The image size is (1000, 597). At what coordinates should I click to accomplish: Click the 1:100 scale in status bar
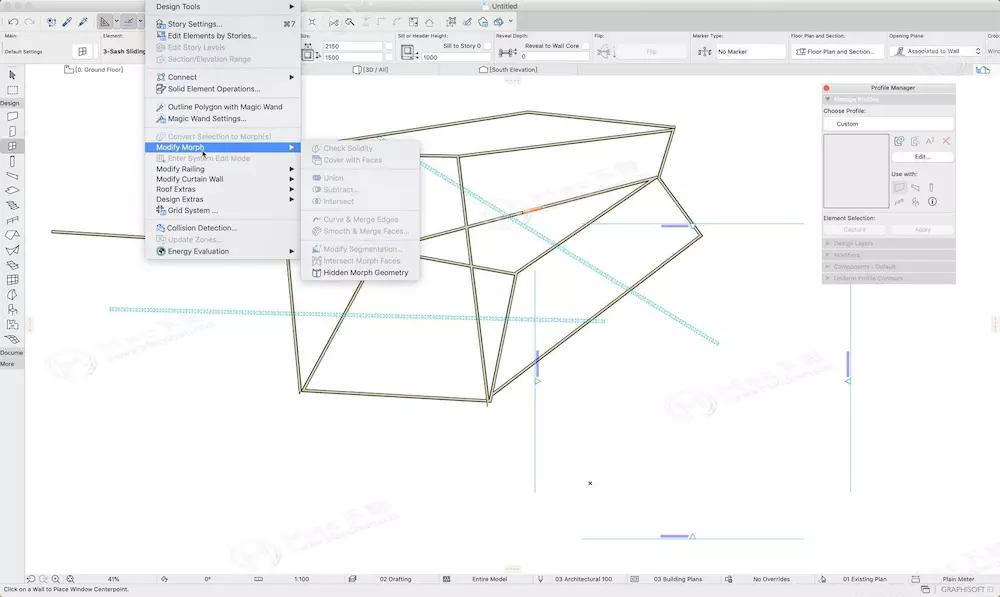click(x=302, y=579)
